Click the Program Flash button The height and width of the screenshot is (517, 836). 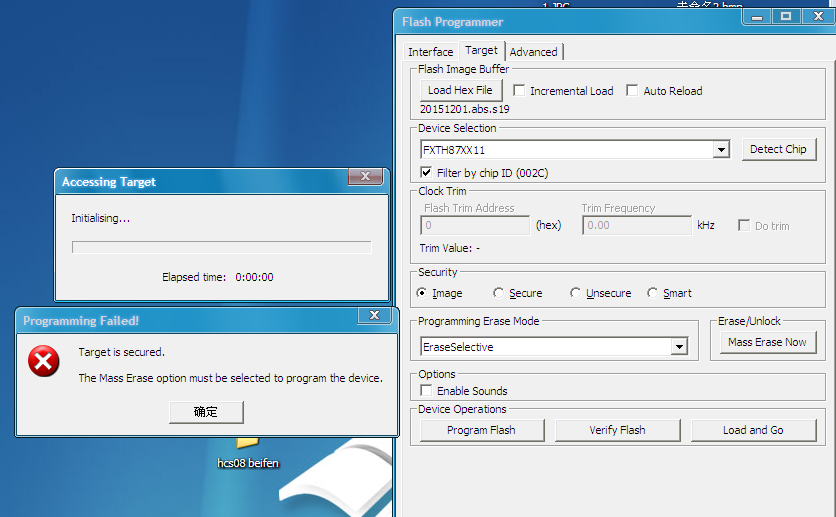click(x=481, y=430)
